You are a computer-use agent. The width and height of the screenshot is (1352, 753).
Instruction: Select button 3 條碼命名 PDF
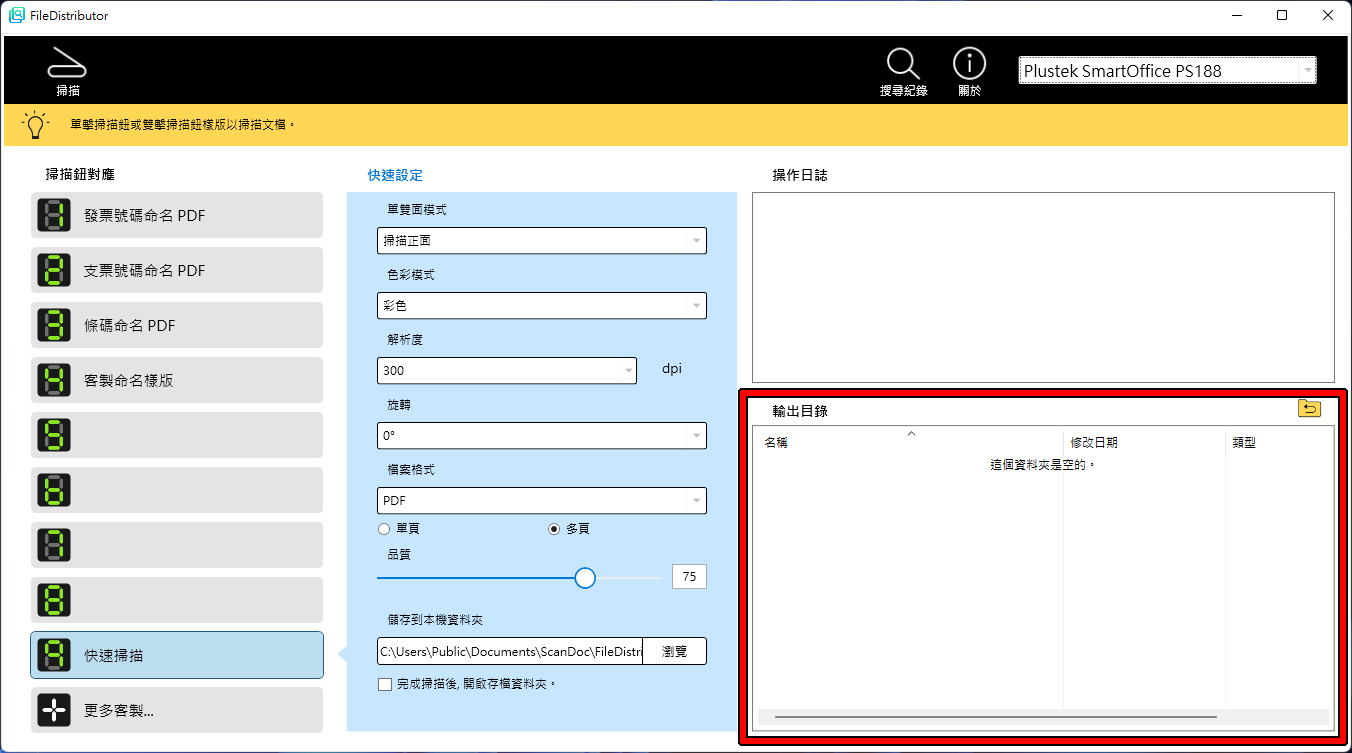(x=177, y=325)
